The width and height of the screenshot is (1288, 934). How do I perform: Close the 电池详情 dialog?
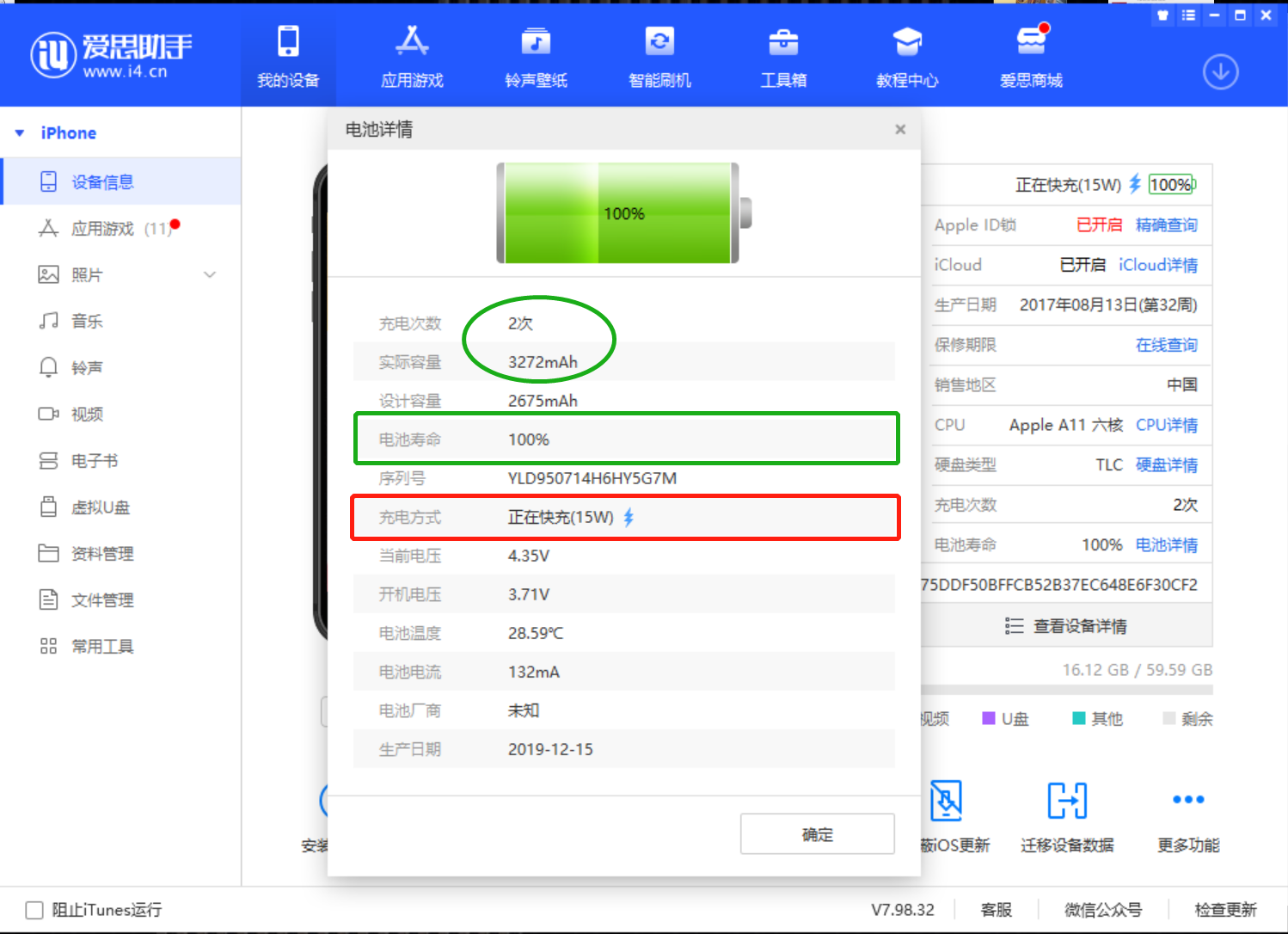(899, 129)
